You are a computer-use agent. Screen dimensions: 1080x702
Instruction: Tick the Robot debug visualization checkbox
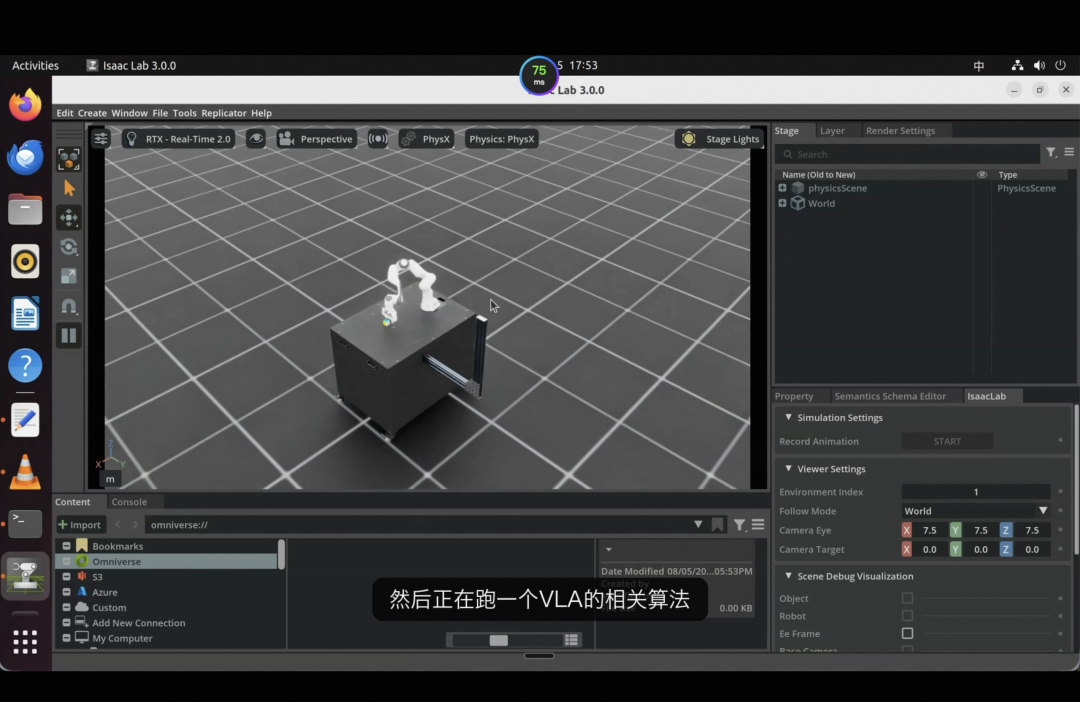click(x=907, y=616)
